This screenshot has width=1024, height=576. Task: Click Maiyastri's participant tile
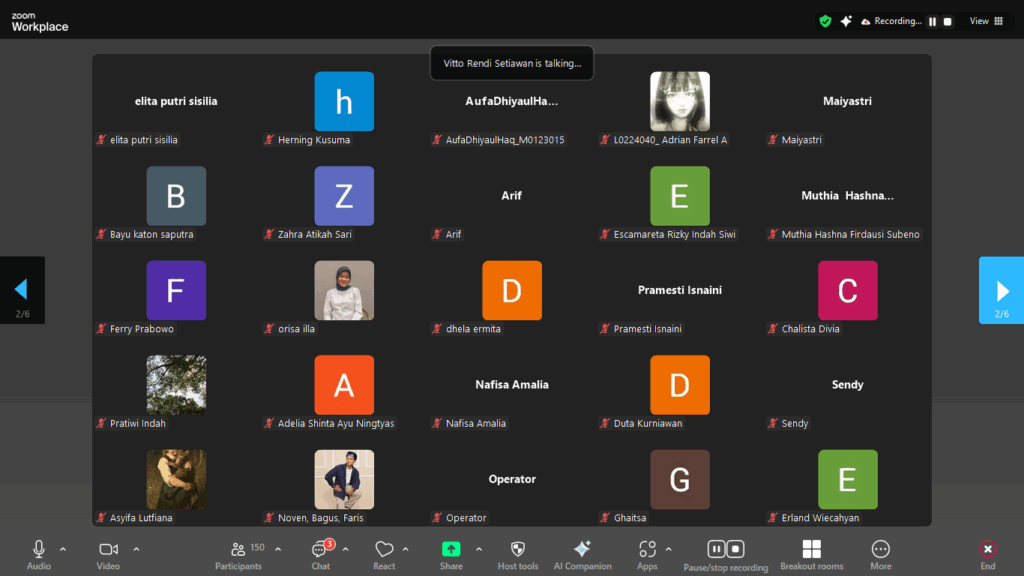pos(848,101)
